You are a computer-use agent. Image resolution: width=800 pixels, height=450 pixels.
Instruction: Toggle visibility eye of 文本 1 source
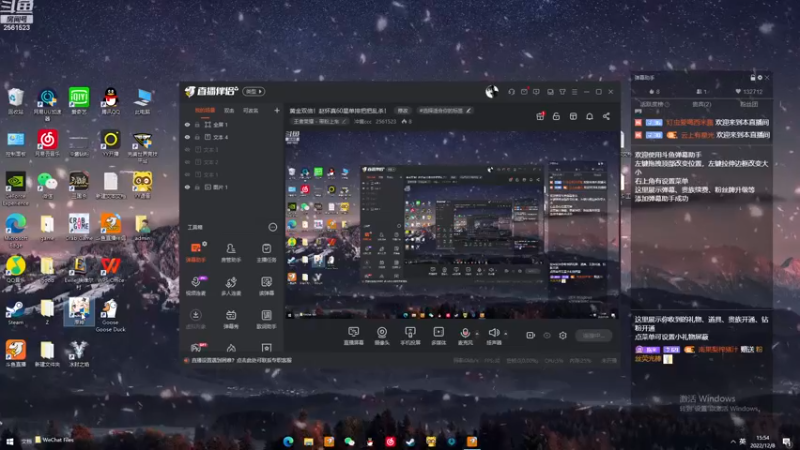click(x=187, y=174)
